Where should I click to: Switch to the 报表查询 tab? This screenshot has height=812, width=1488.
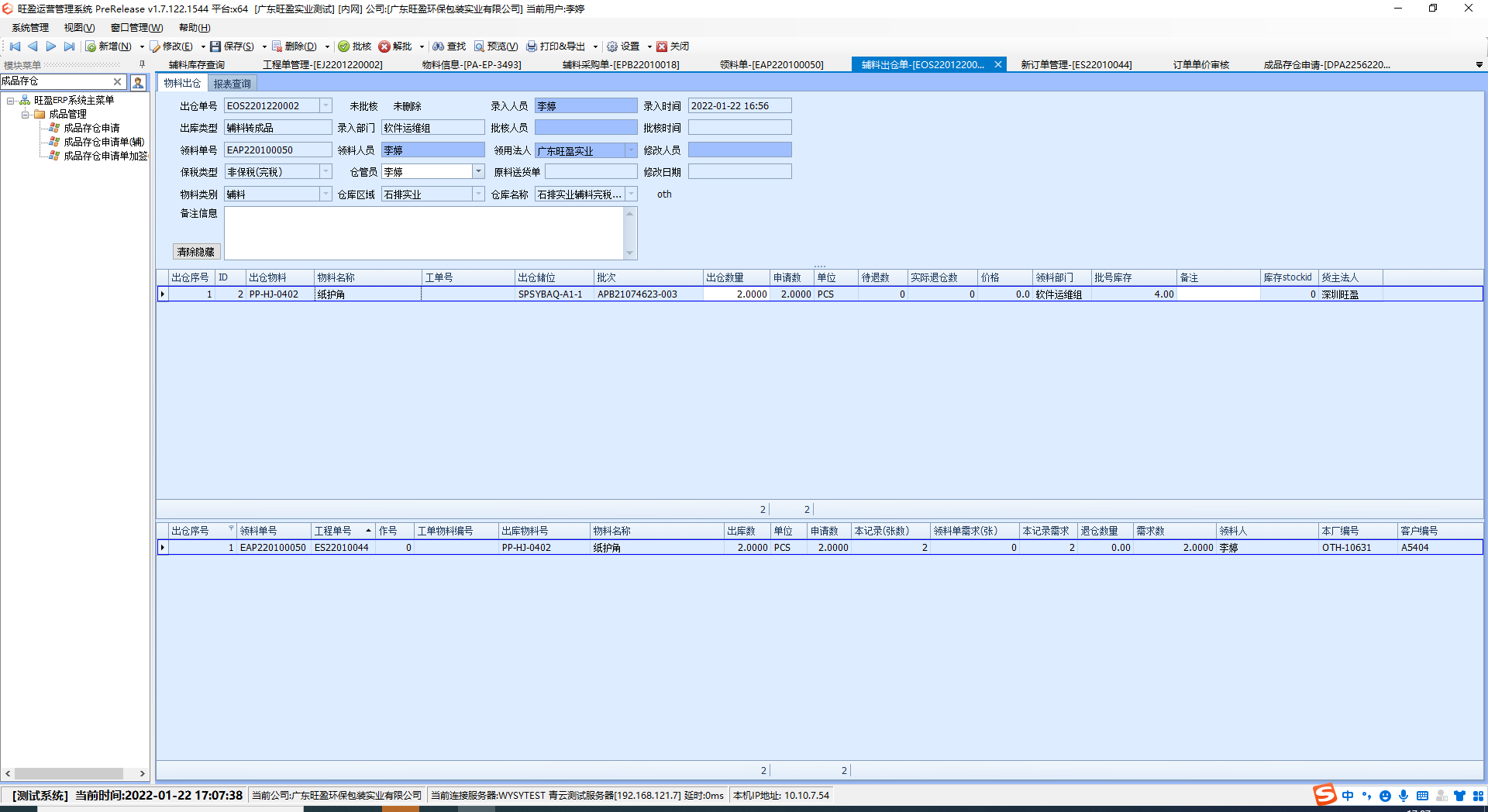[232, 84]
